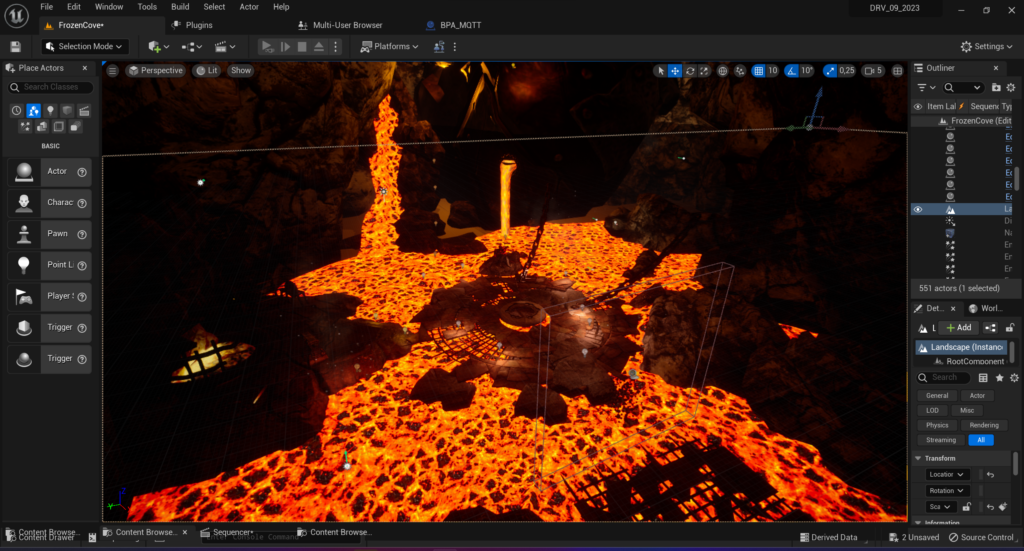Toggle grid snapping in viewport toolbar
The height and width of the screenshot is (551, 1024).
click(x=757, y=71)
